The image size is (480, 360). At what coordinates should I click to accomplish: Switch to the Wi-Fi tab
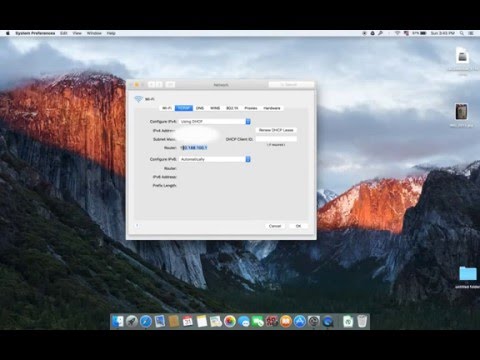[167, 108]
